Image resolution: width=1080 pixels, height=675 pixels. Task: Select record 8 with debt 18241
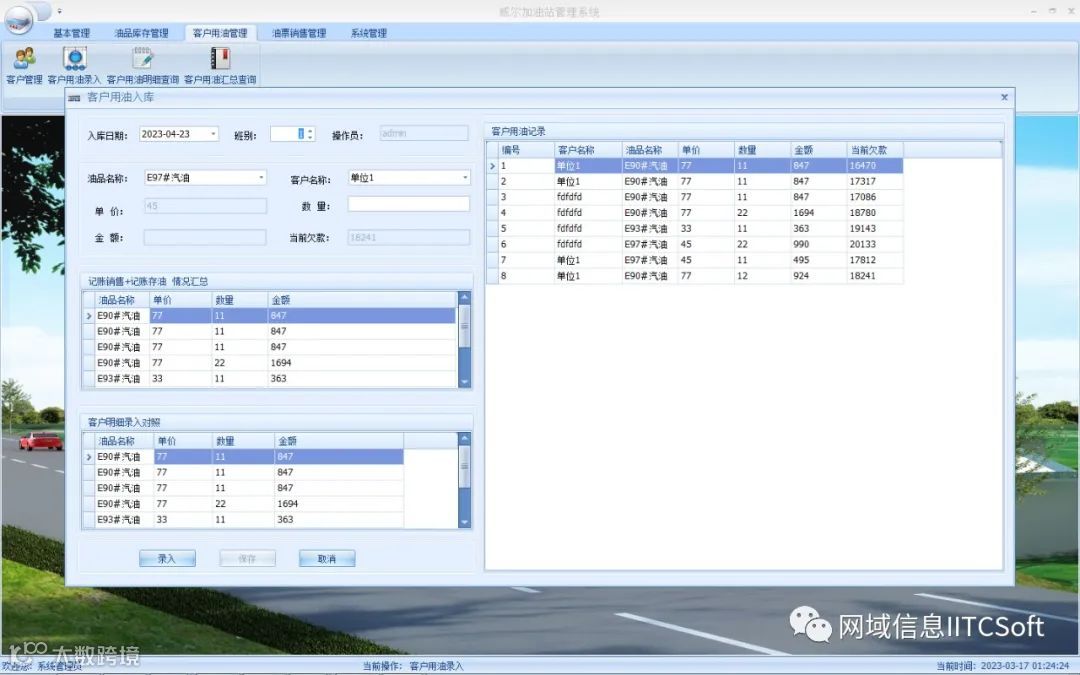694,276
